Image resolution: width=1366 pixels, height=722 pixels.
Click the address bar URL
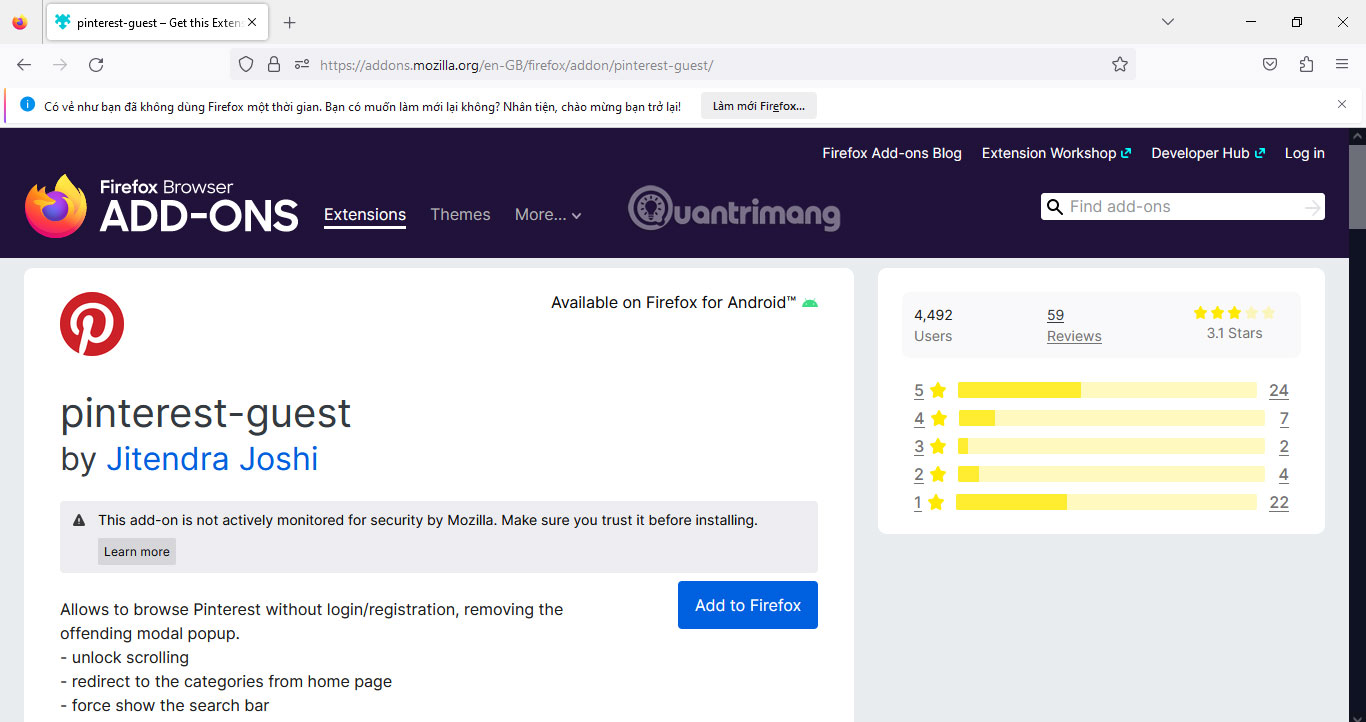pyautogui.click(x=516, y=65)
